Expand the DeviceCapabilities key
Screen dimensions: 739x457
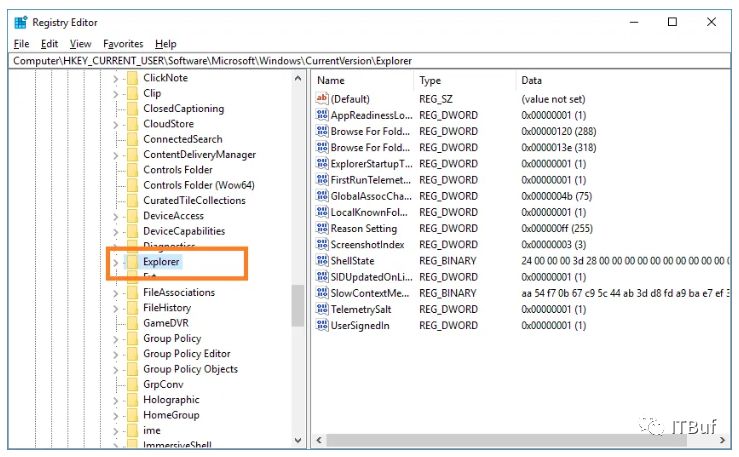pos(115,232)
